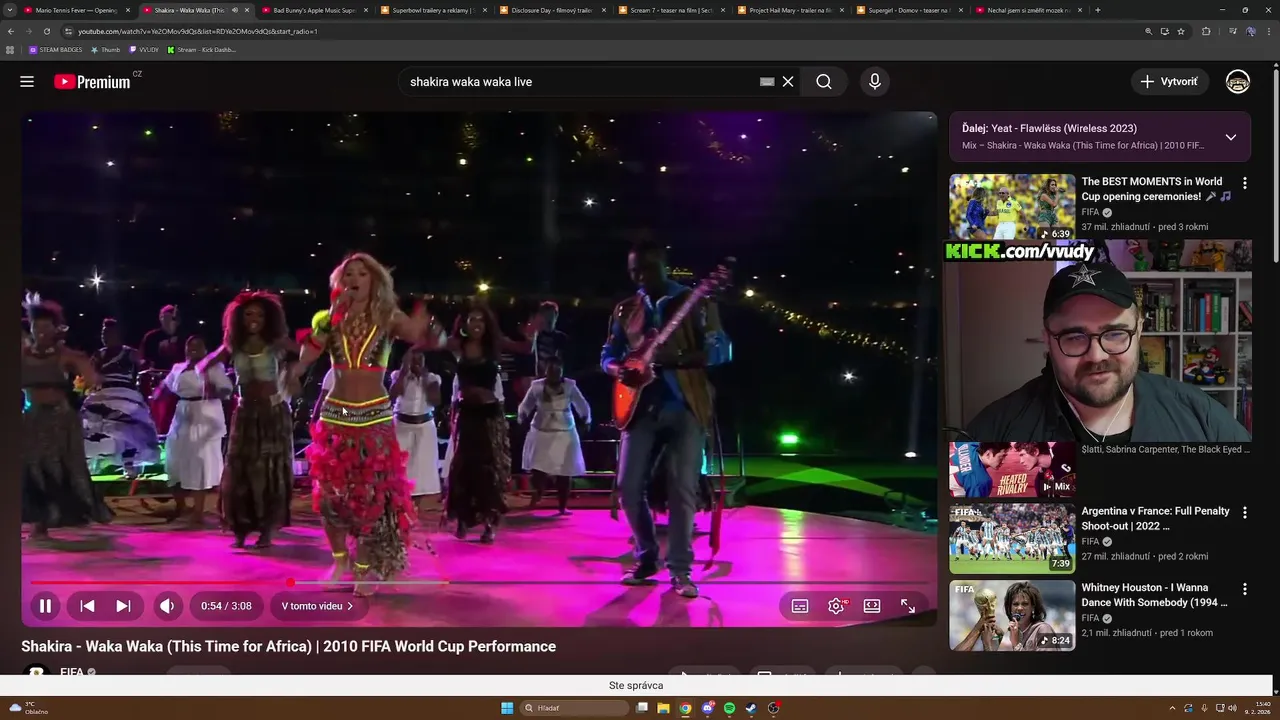Image resolution: width=1280 pixels, height=720 pixels.
Task: Click the video title text
Action: pos(288,646)
